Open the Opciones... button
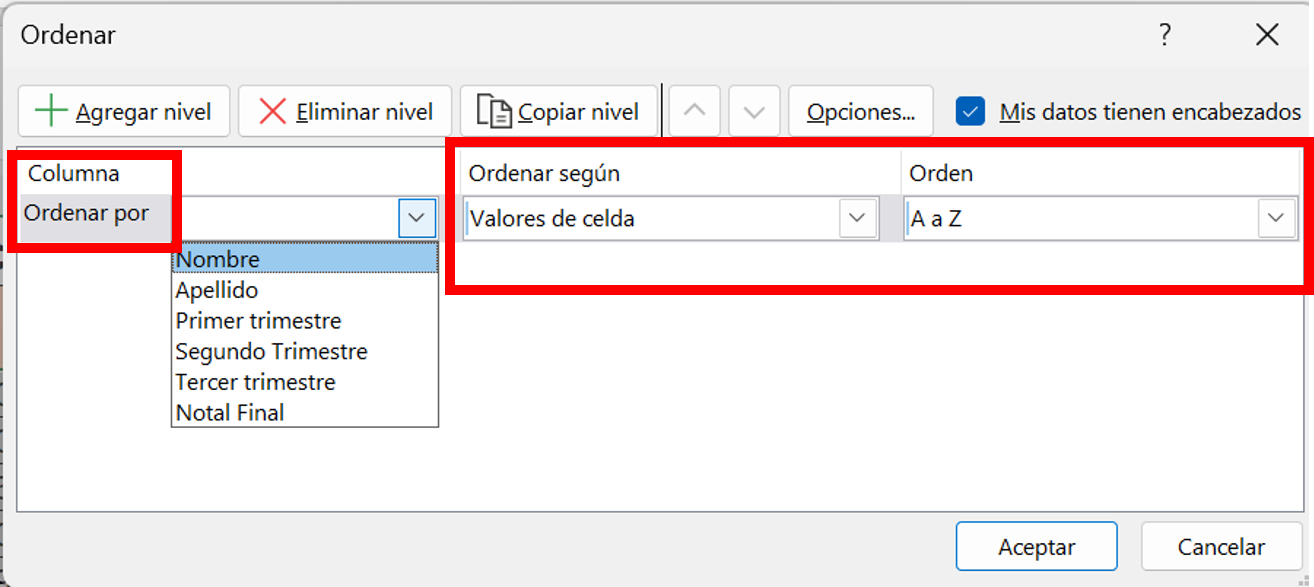 [x=860, y=111]
